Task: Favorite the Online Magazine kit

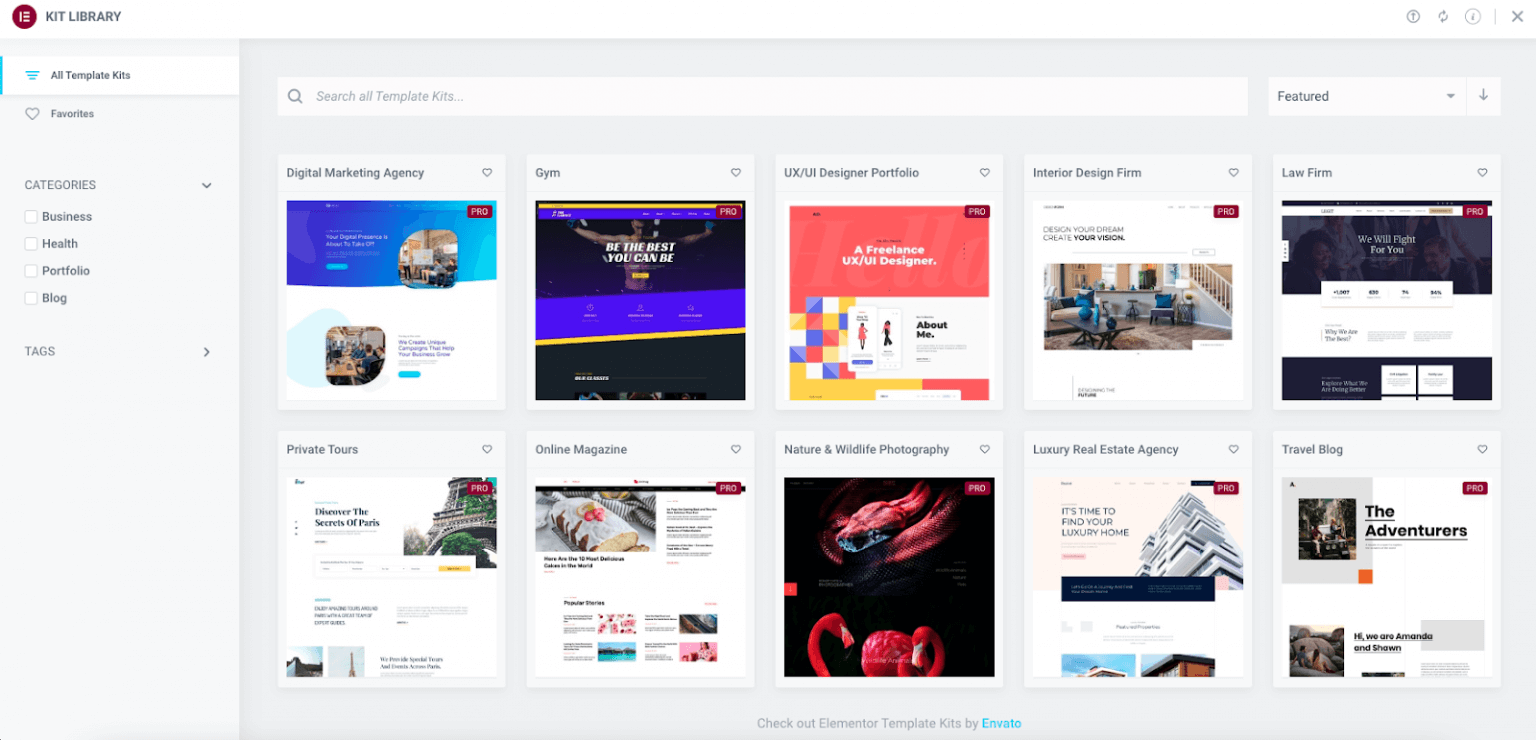Action: (x=736, y=450)
